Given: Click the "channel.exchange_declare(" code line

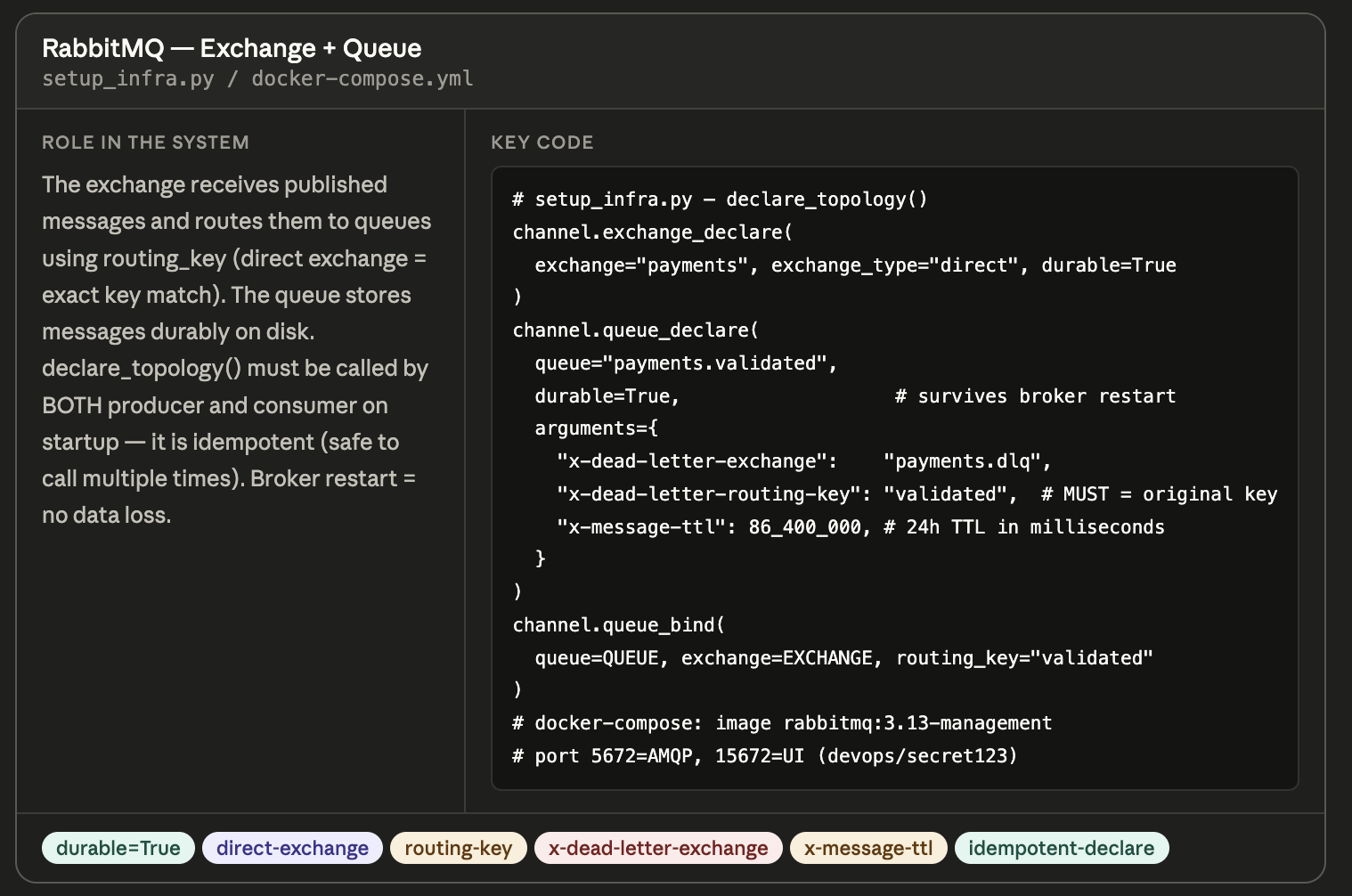Looking at the screenshot, I should (652, 232).
